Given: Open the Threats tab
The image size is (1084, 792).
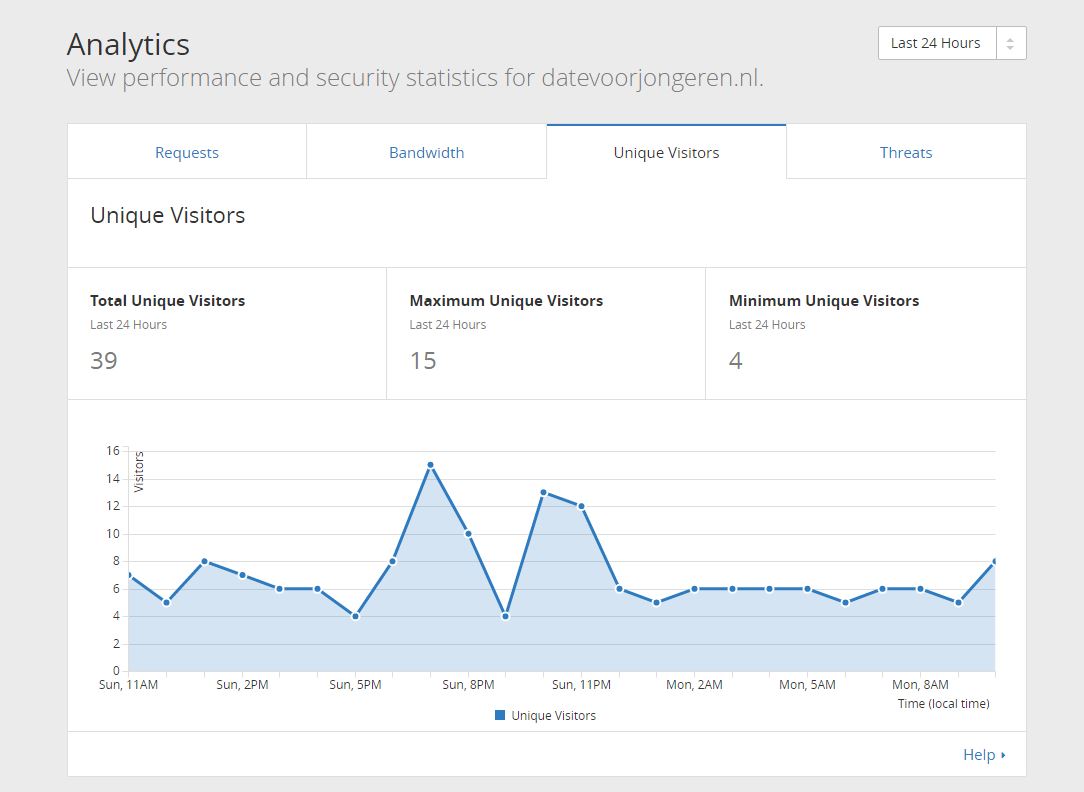Looking at the screenshot, I should coord(906,152).
